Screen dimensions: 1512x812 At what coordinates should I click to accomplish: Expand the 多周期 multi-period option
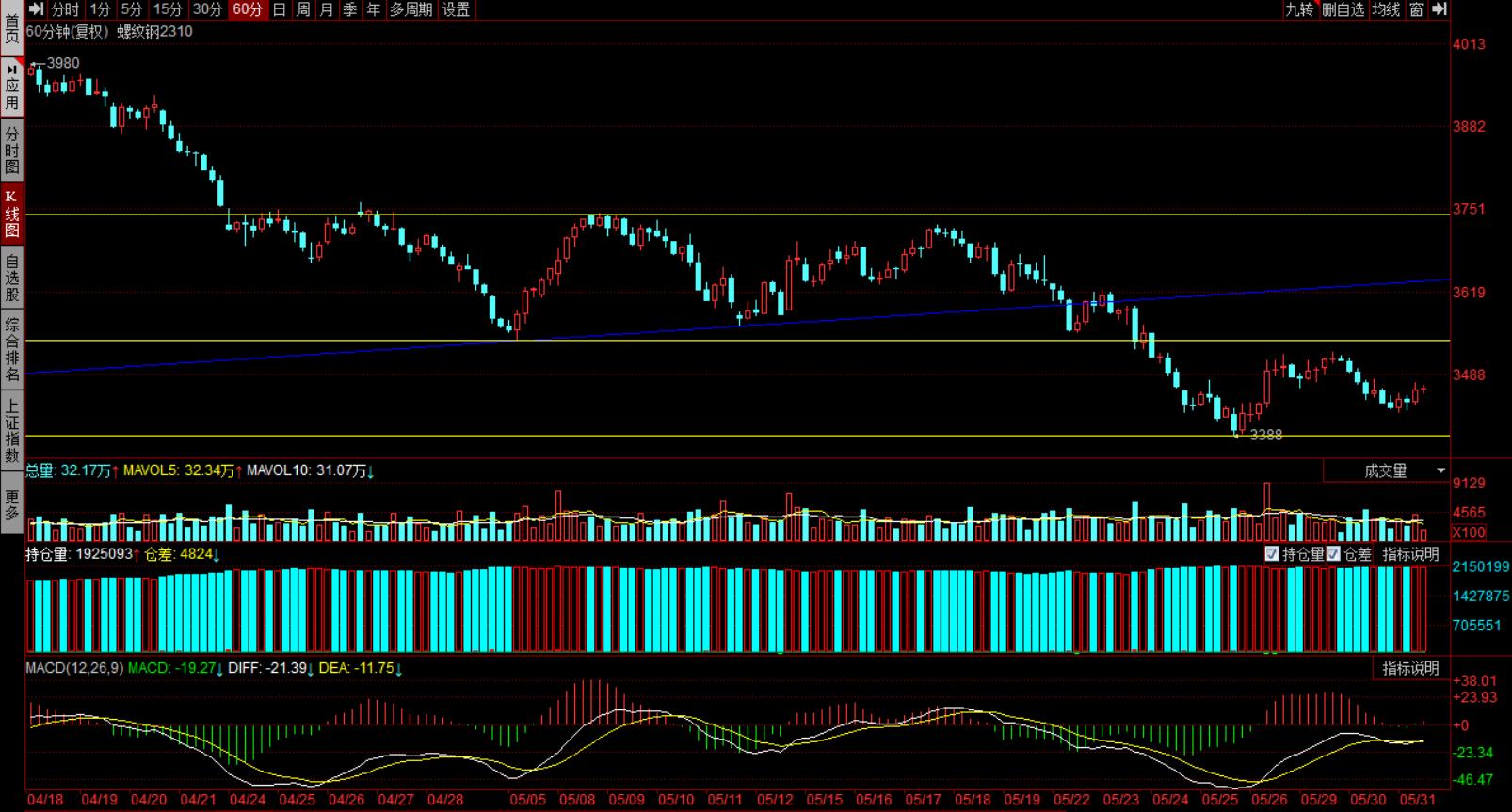point(410,9)
